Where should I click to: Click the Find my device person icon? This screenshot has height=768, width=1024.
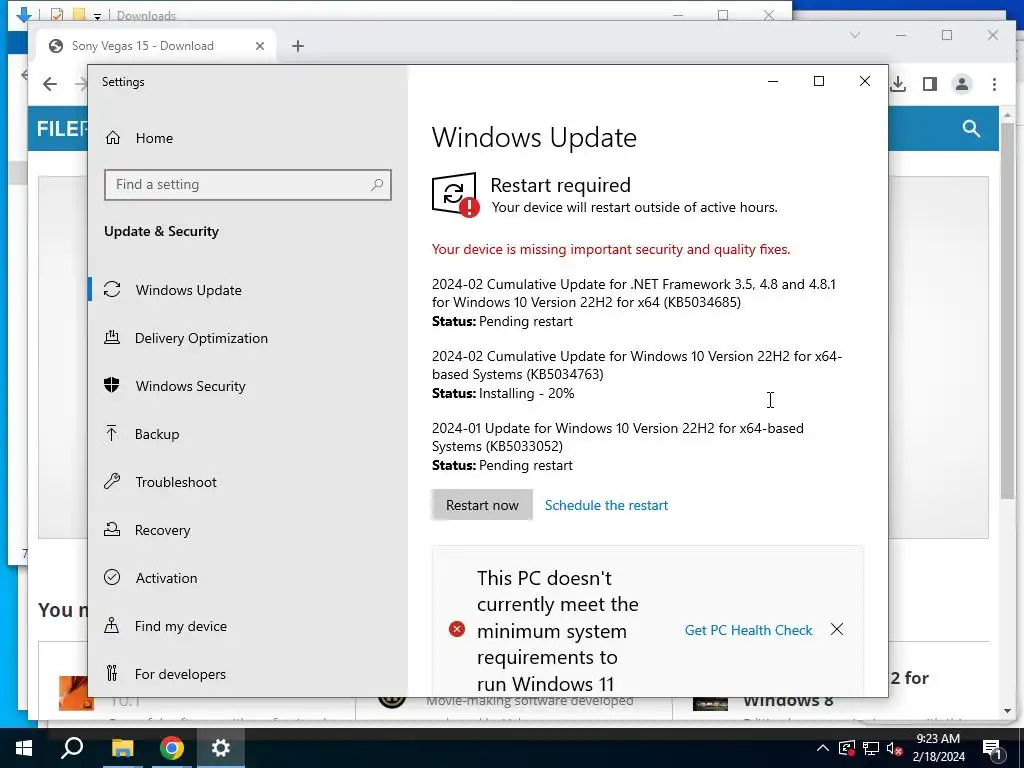112,626
